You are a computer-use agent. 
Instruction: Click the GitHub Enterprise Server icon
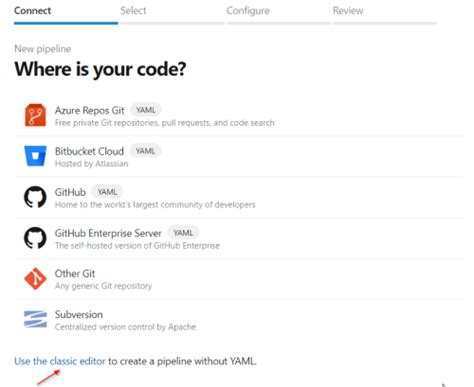[x=35, y=238]
